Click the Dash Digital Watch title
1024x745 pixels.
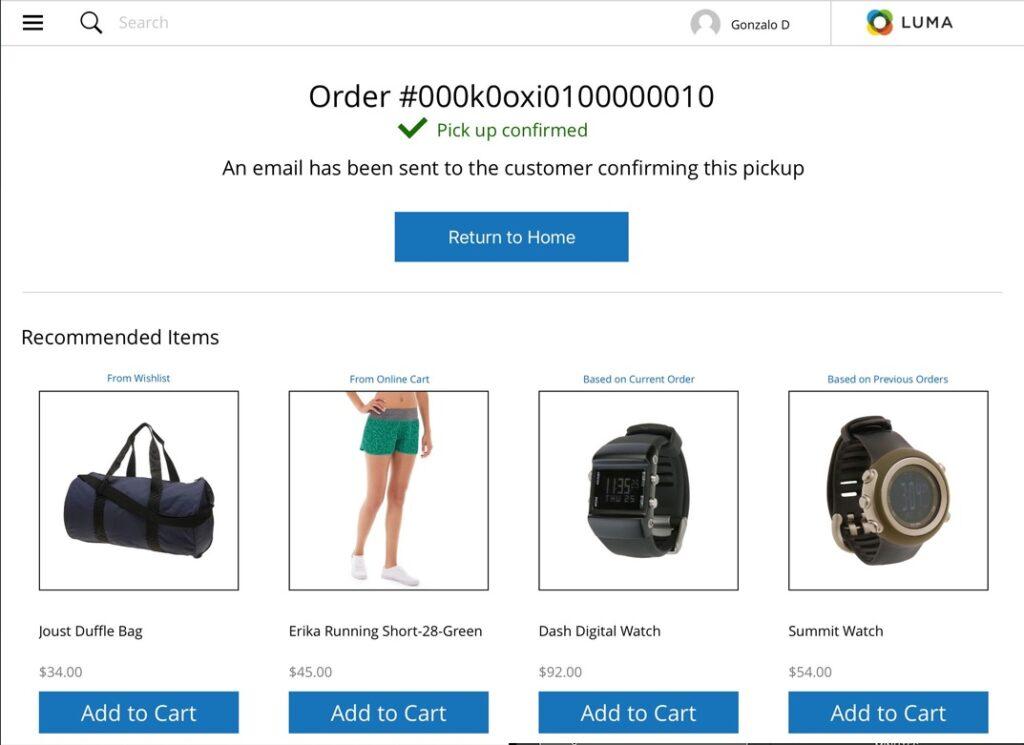[600, 631]
